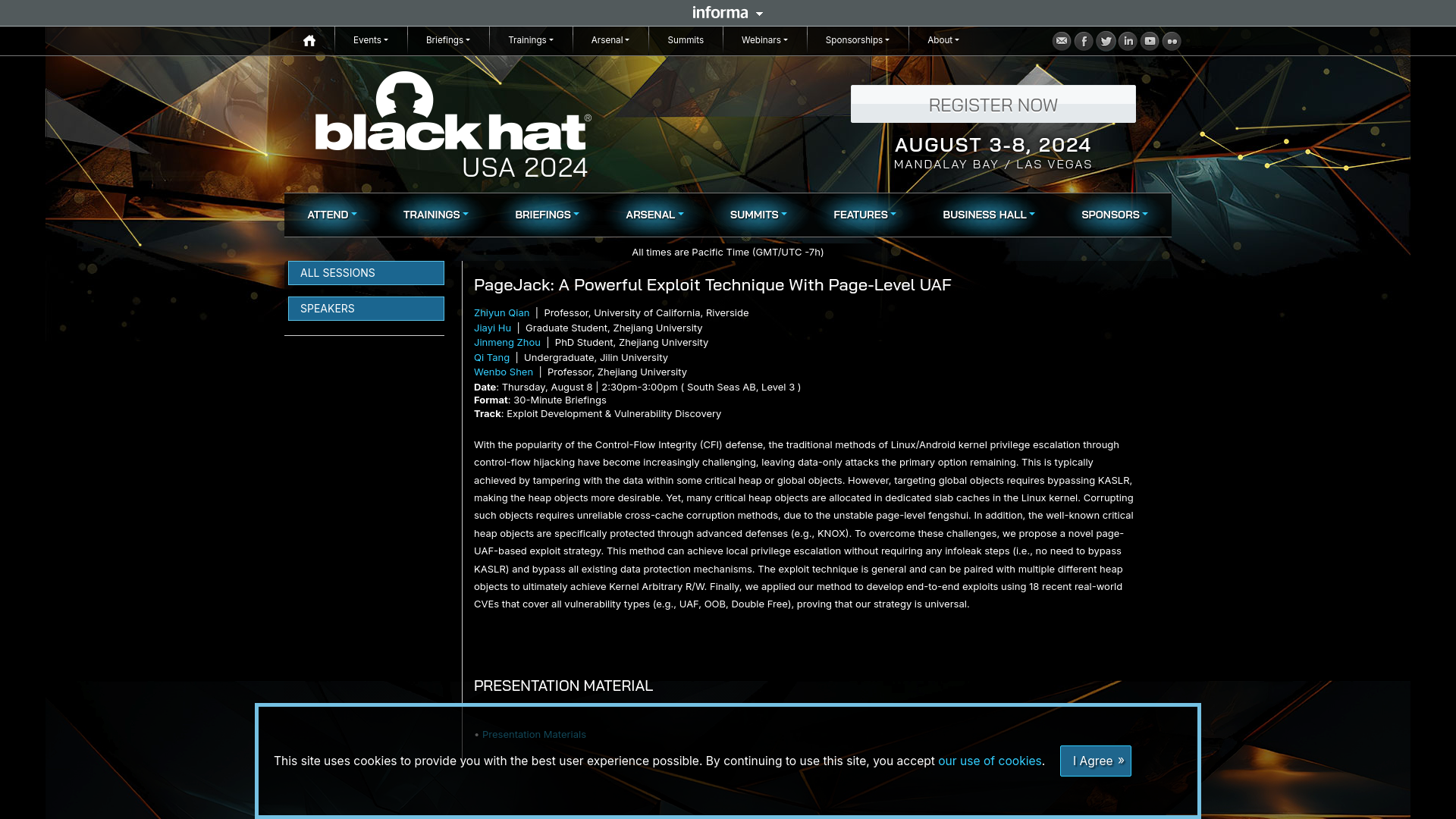
Task: Open the SUMMITS main menu
Action: (x=758, y=215)
